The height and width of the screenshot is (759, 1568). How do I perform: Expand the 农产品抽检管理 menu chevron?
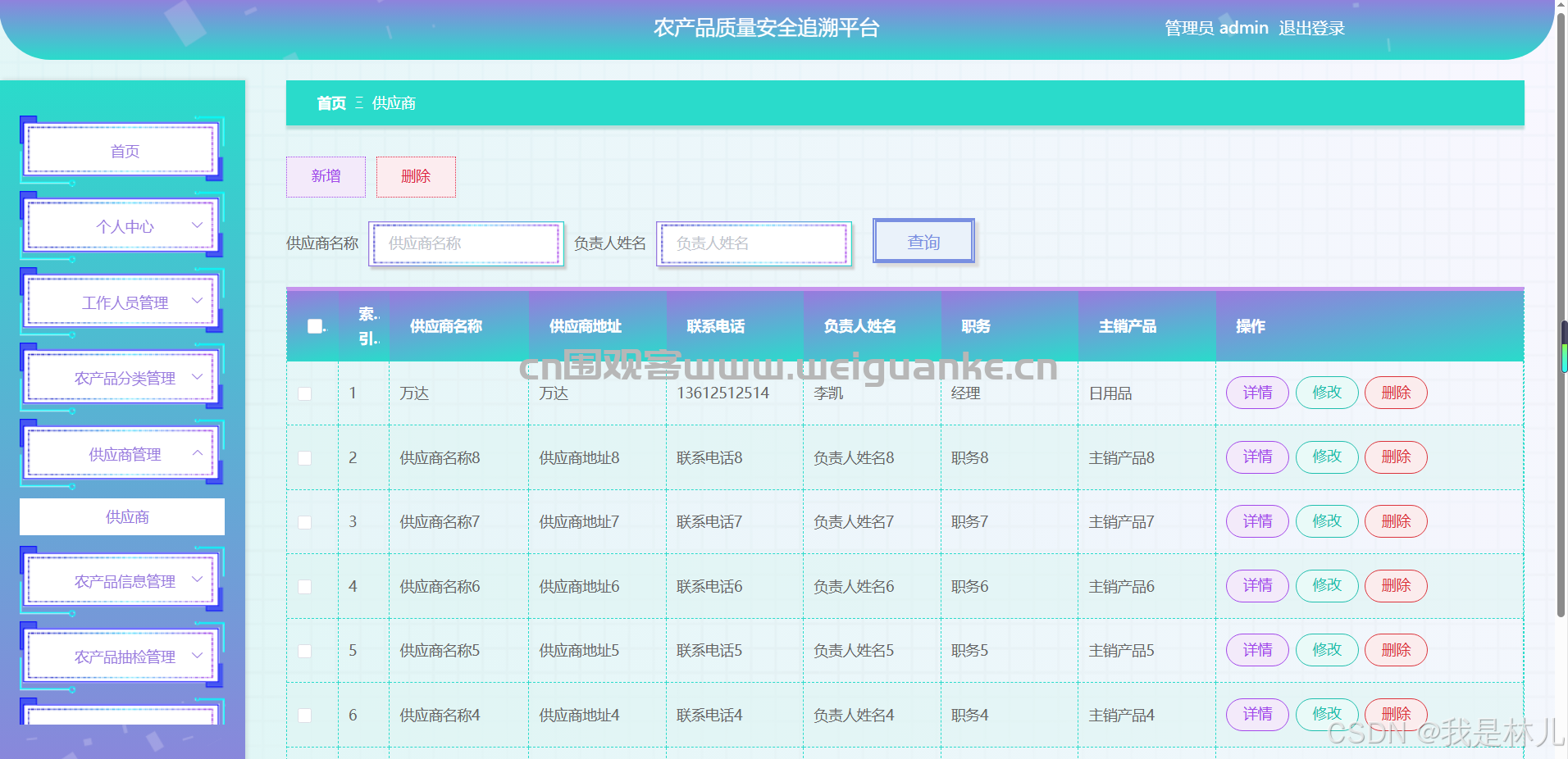197,655
